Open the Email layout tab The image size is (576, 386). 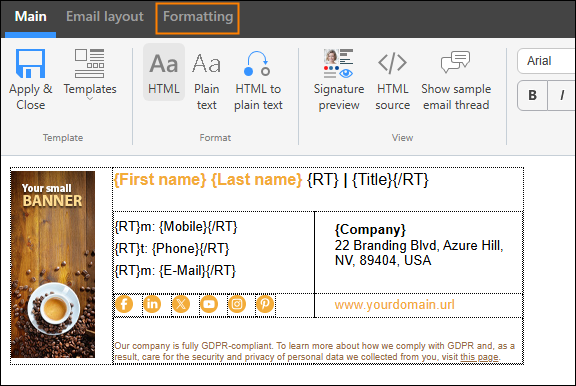[105, 17]
